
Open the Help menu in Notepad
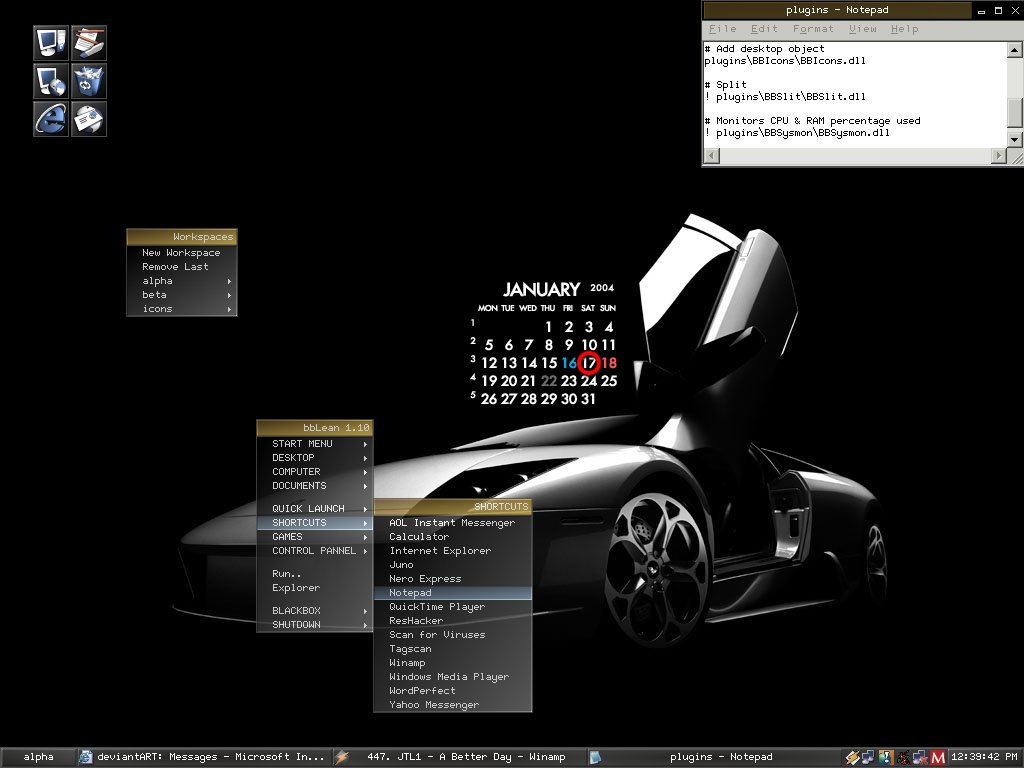pyautogui.click(x=904, y=29)
